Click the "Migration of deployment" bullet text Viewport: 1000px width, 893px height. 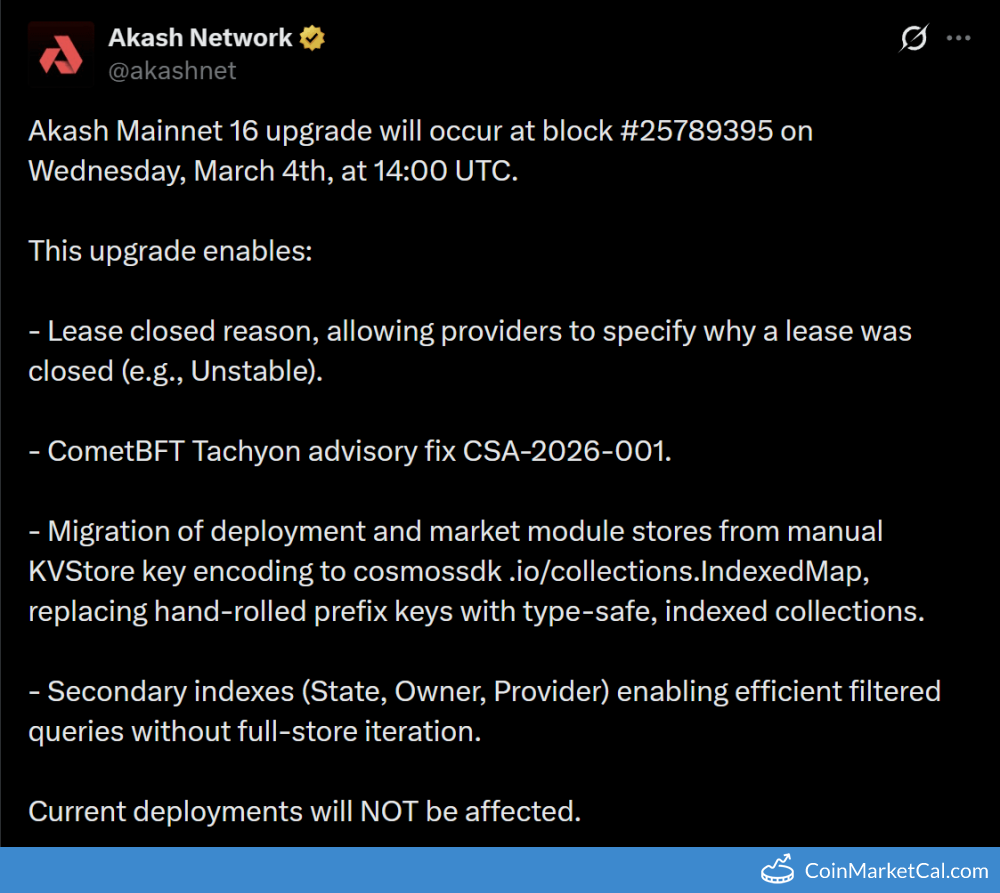click(455, 531)
